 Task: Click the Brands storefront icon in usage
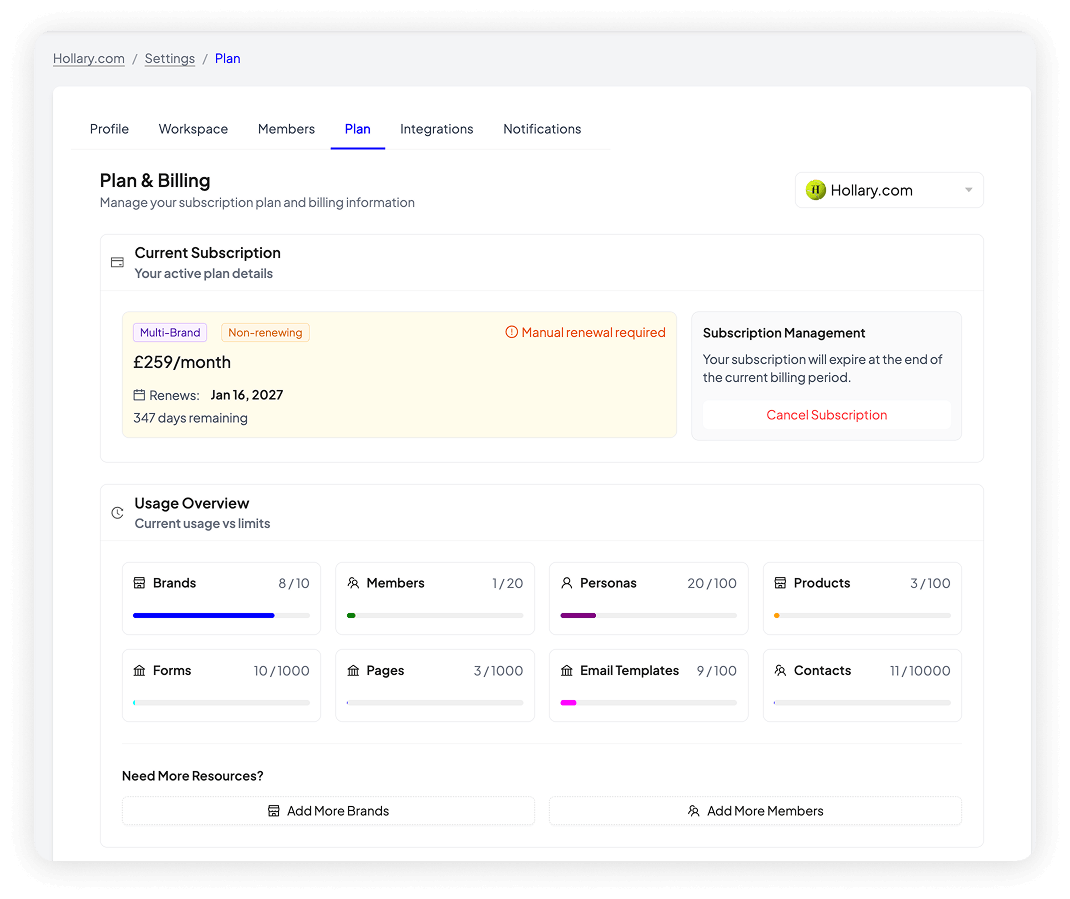(x=139, y=583)
